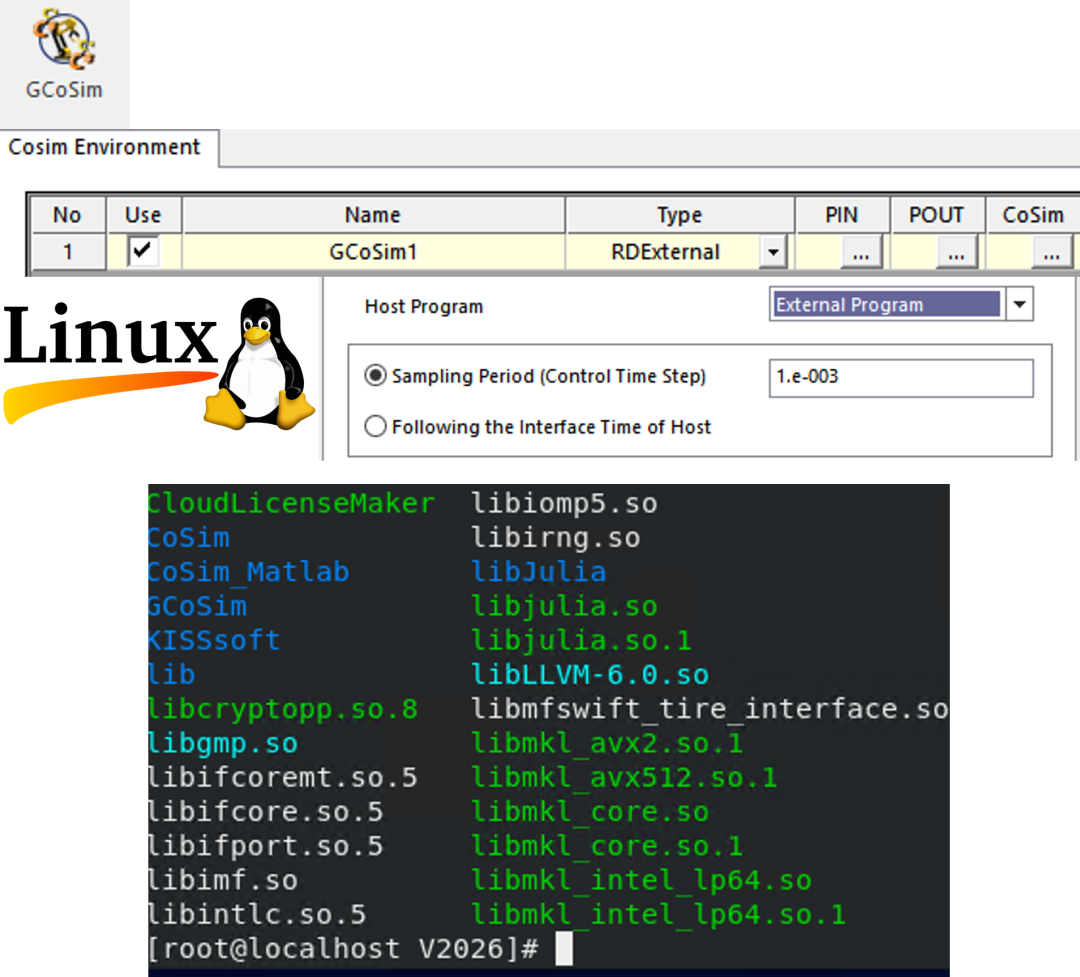Viewport: 1080px width, 977px height.
Task: Click libmfswift_tire_interface.so in terminal
Action: [709, 709]
